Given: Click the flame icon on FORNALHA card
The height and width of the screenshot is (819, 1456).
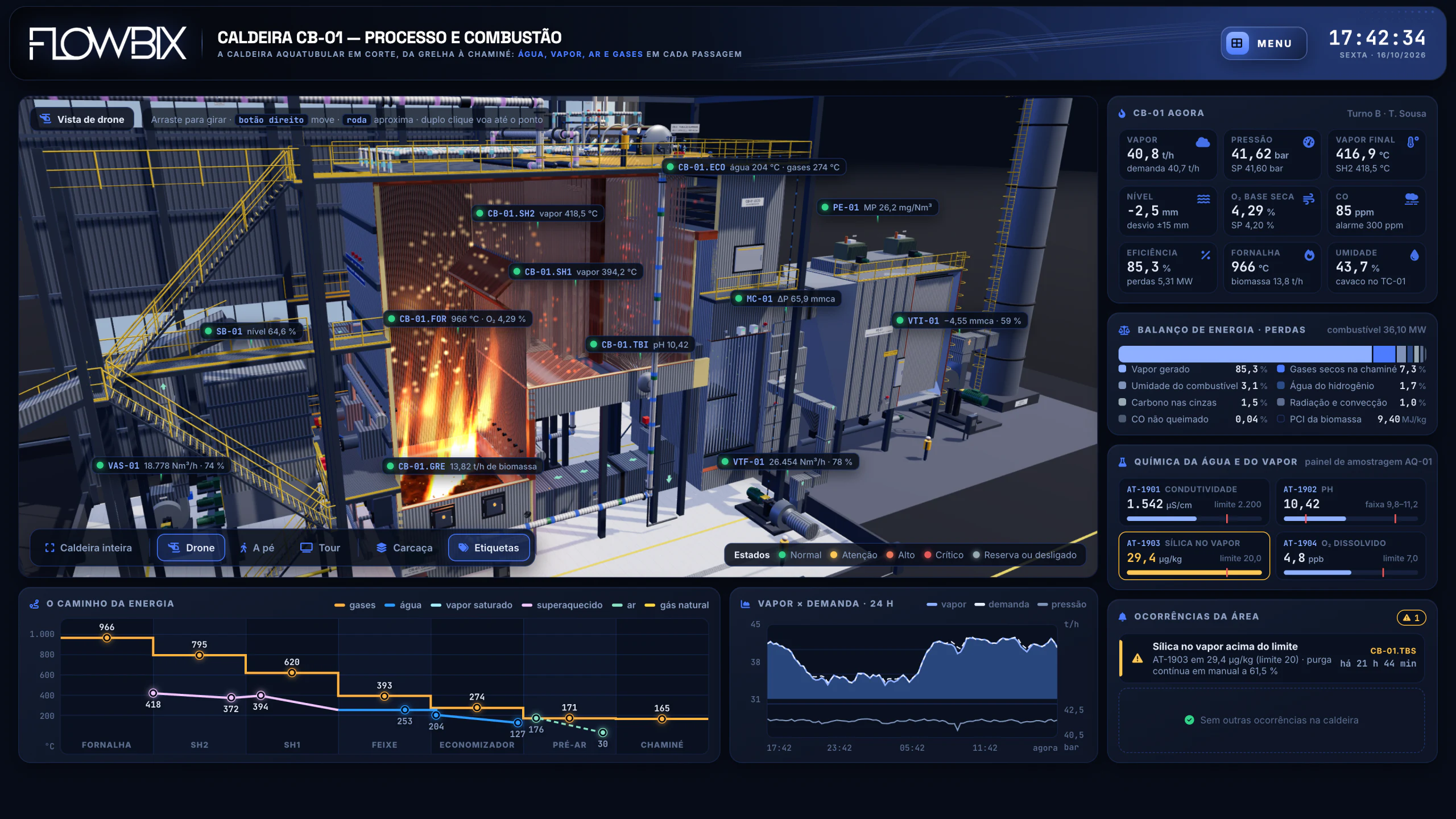Looking at the screenshot, I should coord(1309,255).
